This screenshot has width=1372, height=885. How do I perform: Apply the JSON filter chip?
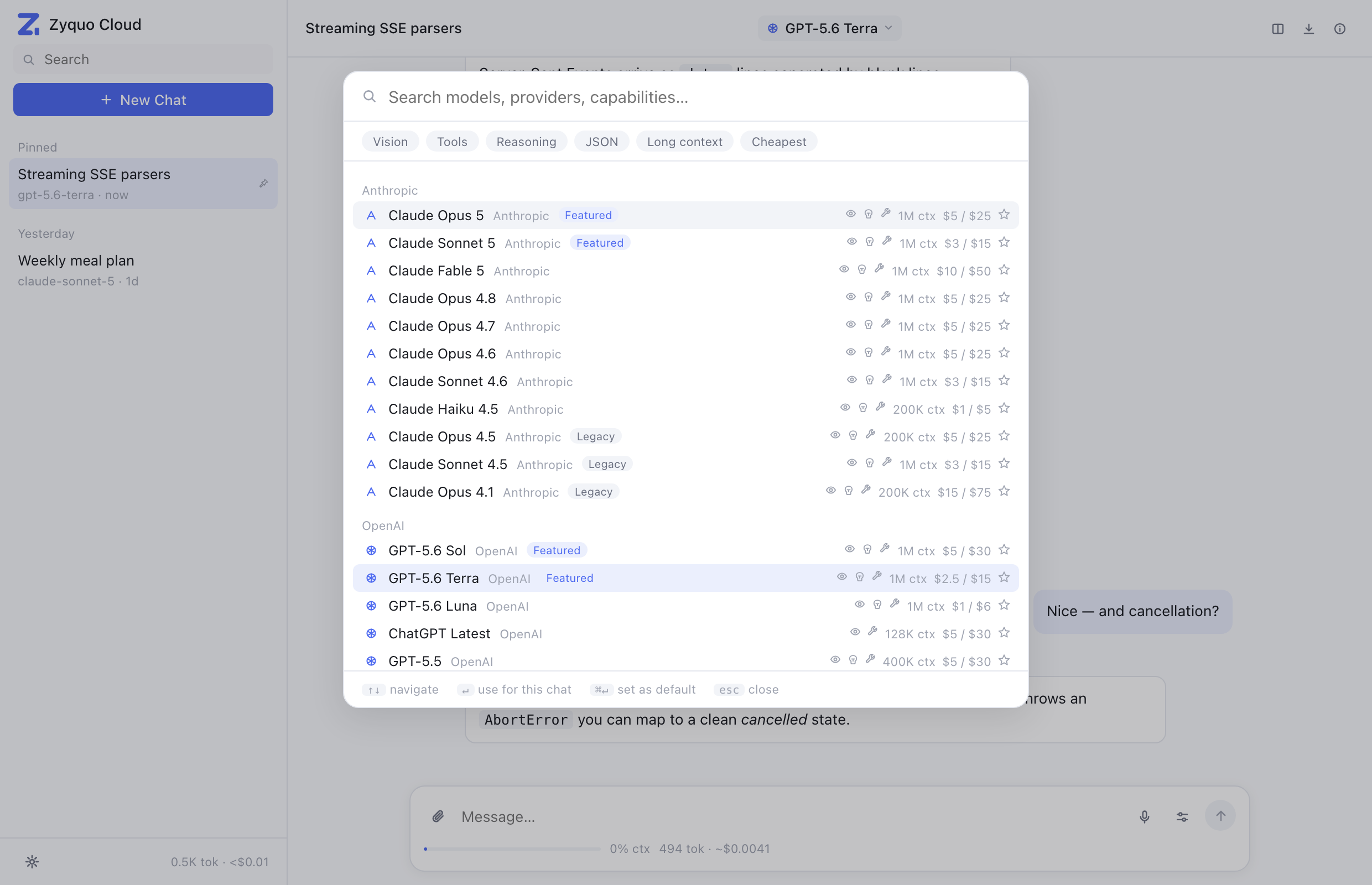point(601,142)
